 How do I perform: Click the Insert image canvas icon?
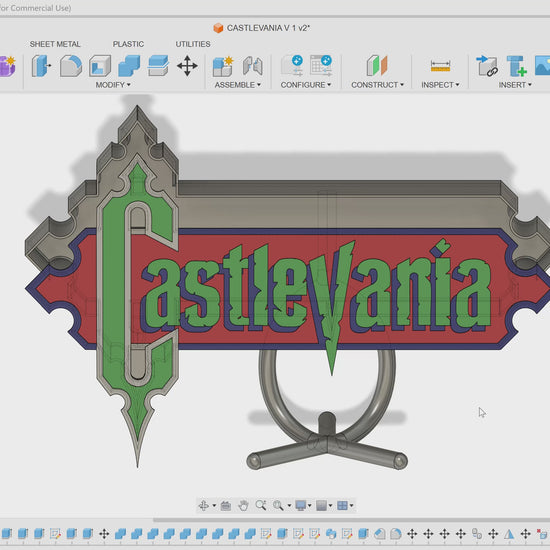coord(543,66)
